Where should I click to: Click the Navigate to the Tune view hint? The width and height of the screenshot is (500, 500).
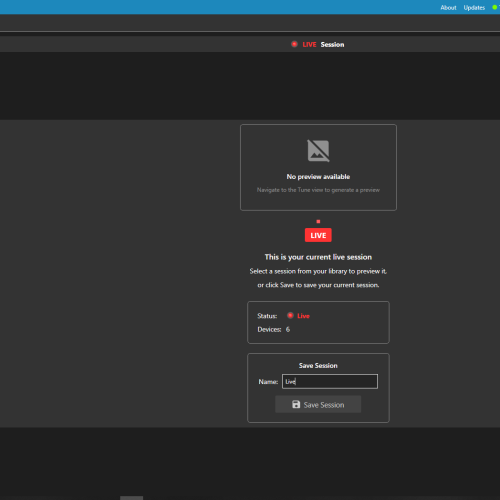pyautogui.click(x=318, y=190)
